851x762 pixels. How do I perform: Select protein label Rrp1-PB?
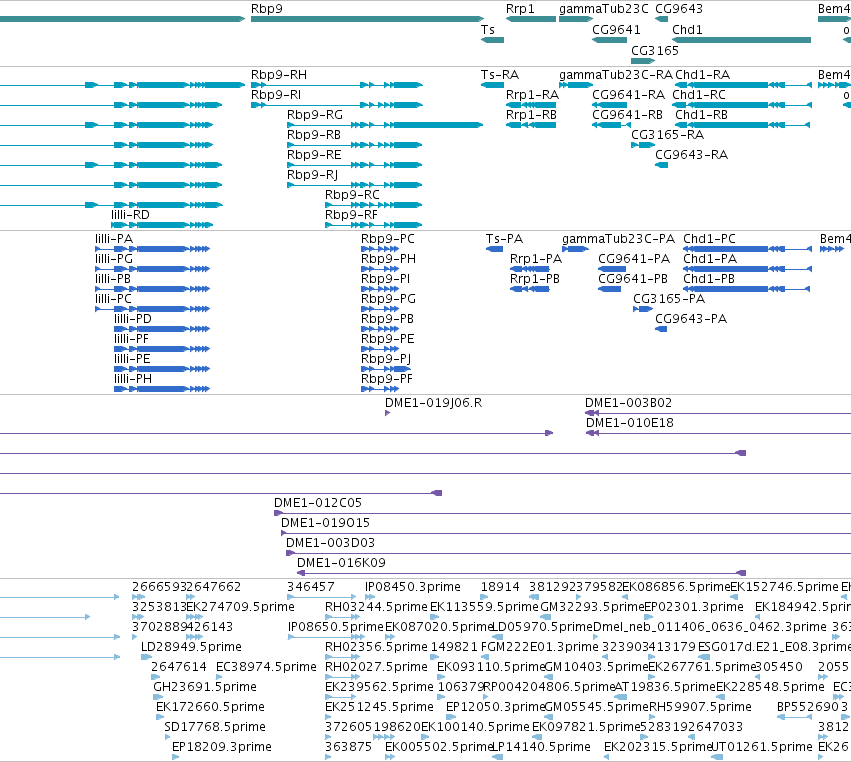pos(535,278)
